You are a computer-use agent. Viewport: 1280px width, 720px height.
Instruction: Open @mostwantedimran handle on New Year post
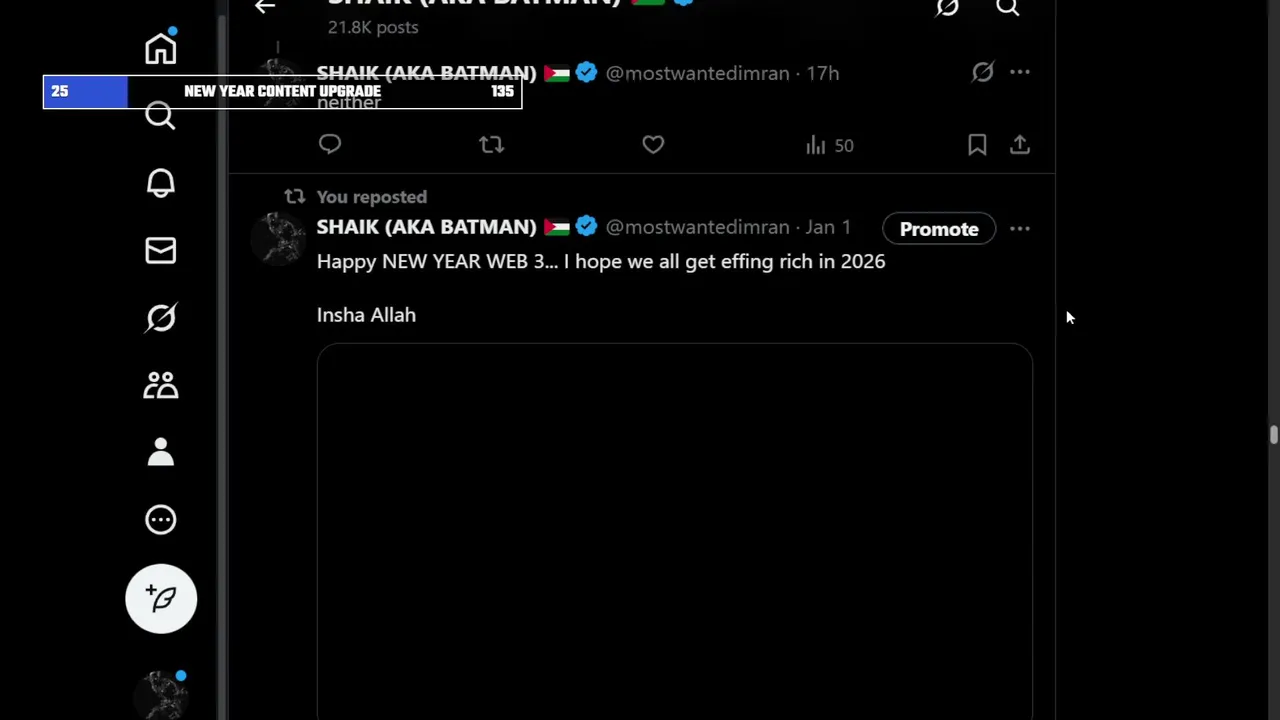[697, 227]
